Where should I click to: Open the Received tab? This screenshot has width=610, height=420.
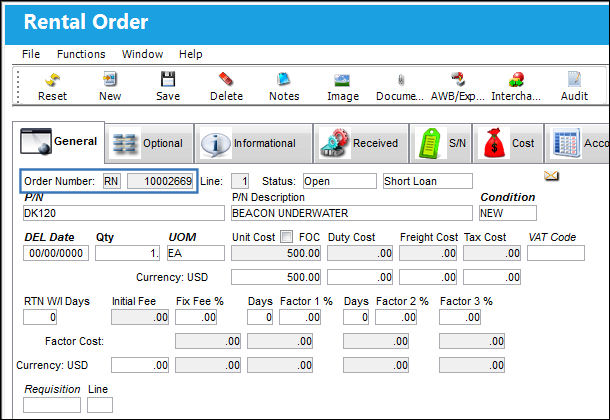click(361, 143)
